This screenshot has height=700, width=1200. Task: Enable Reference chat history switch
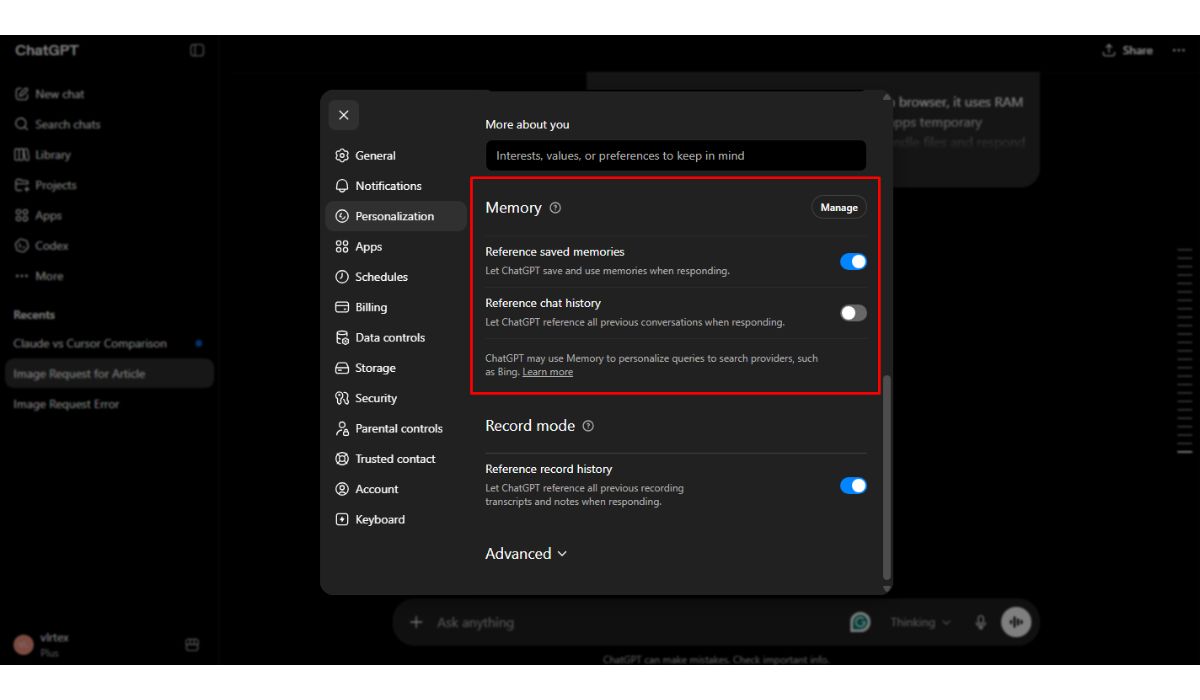[x=853, y=313]
